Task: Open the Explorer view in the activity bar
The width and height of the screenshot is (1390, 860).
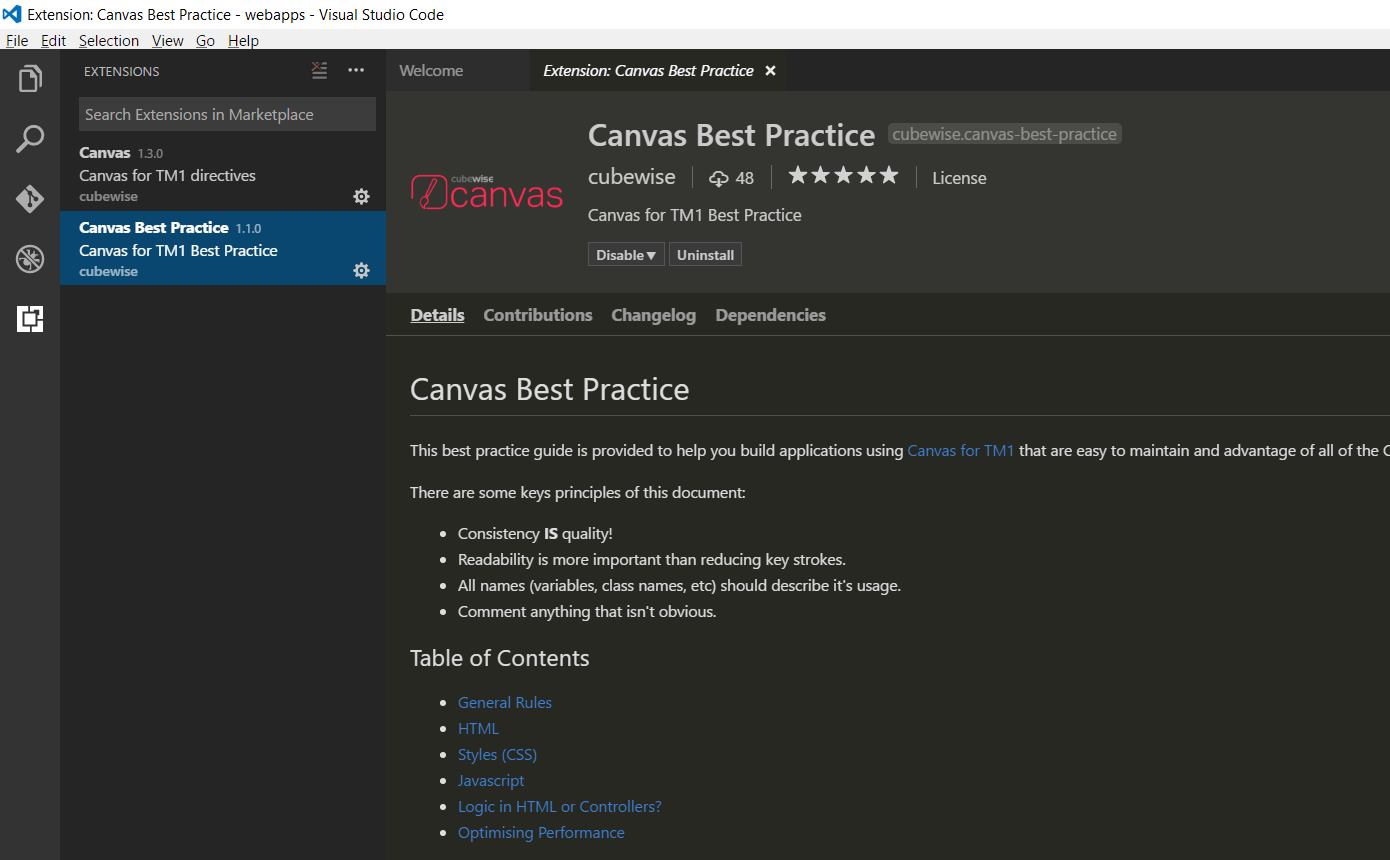Action: tap(29, 78)
